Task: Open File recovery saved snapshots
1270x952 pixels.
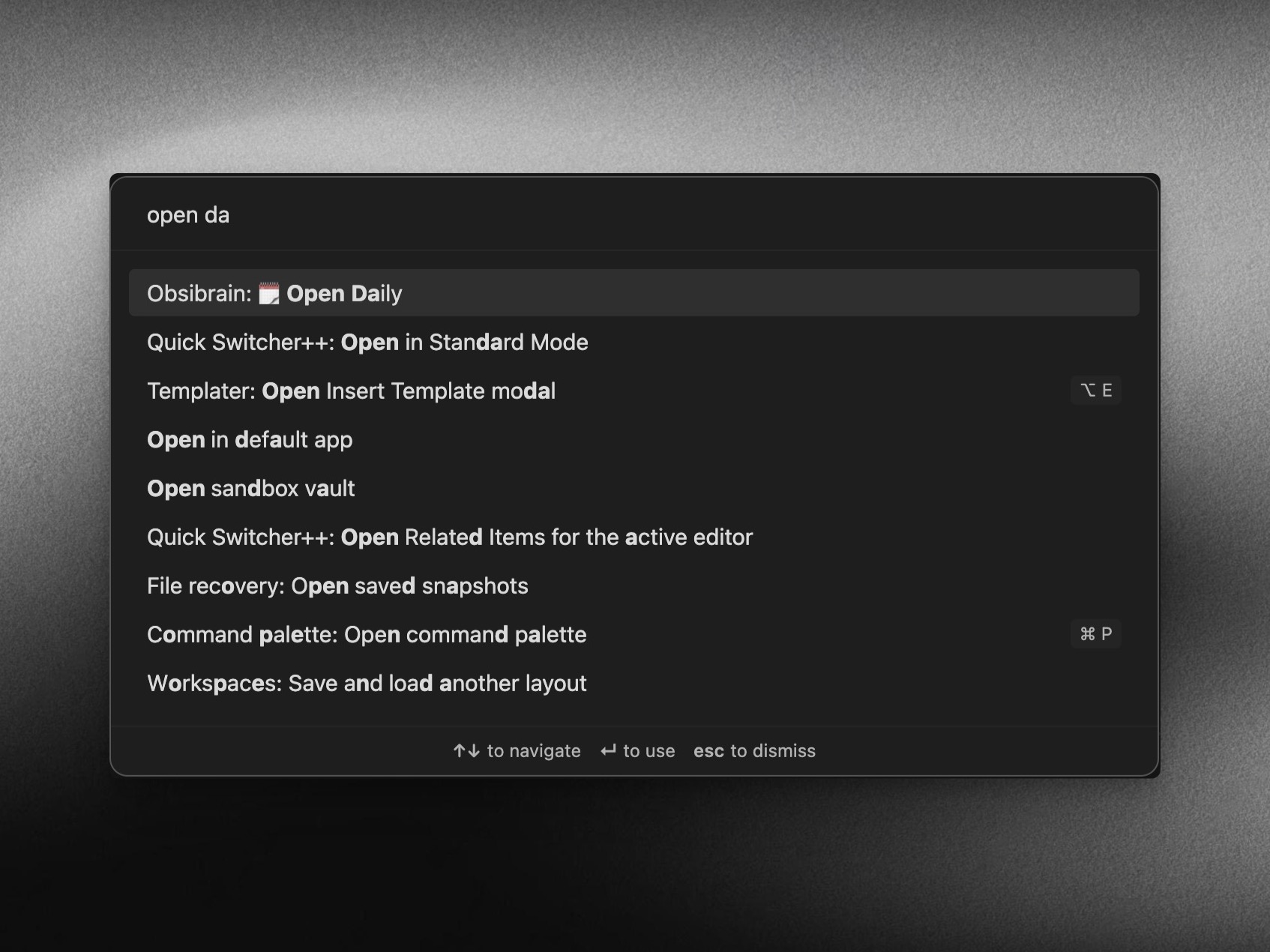Action: (337, 586)
